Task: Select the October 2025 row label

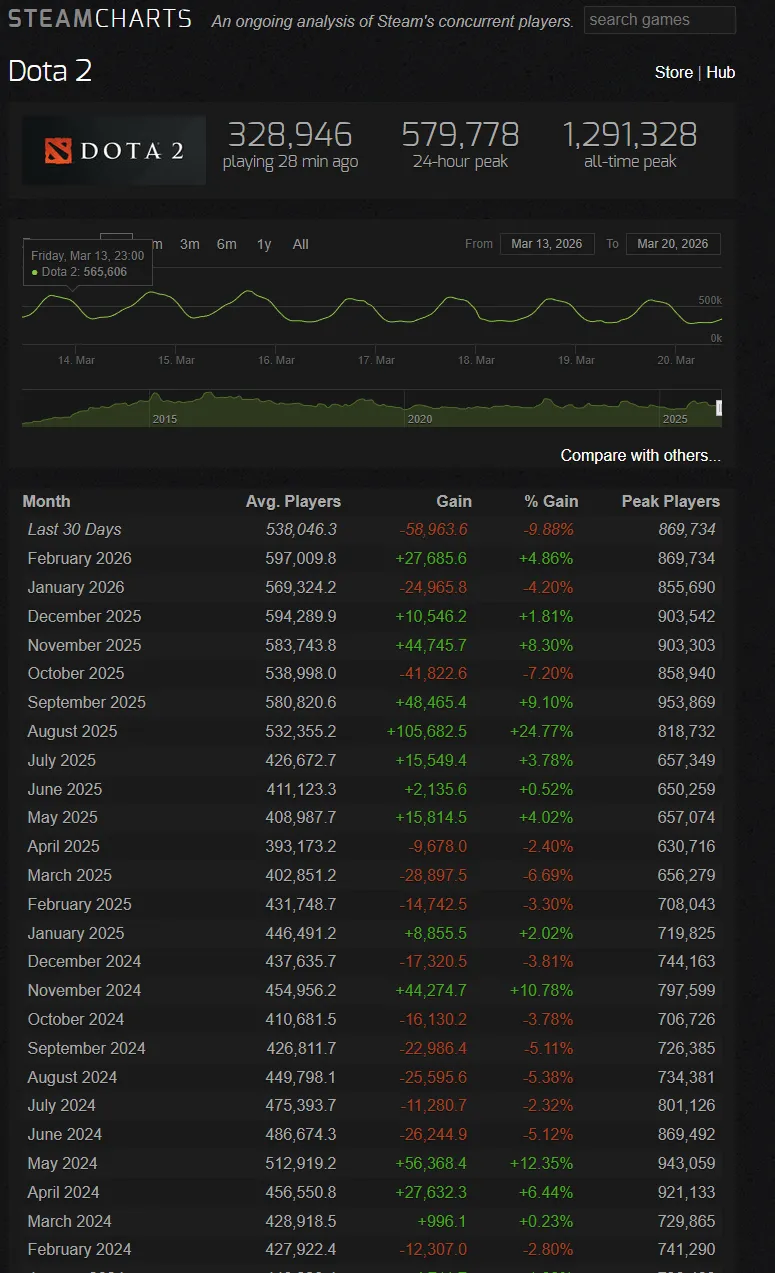Action: pos(76,673)
